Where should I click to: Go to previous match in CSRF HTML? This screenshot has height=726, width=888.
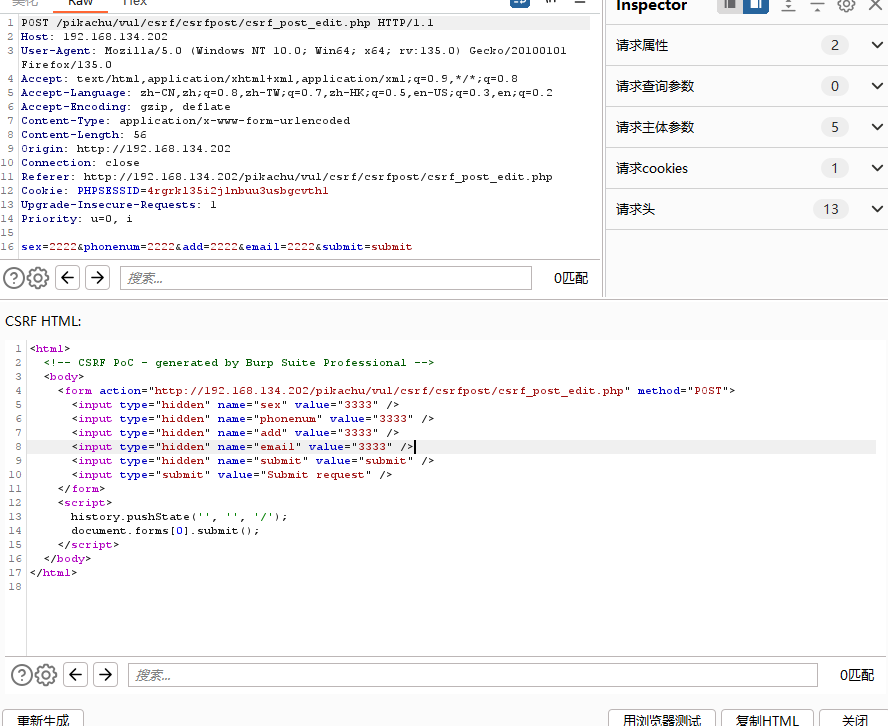pyautogui.click(x=75, y=675)
